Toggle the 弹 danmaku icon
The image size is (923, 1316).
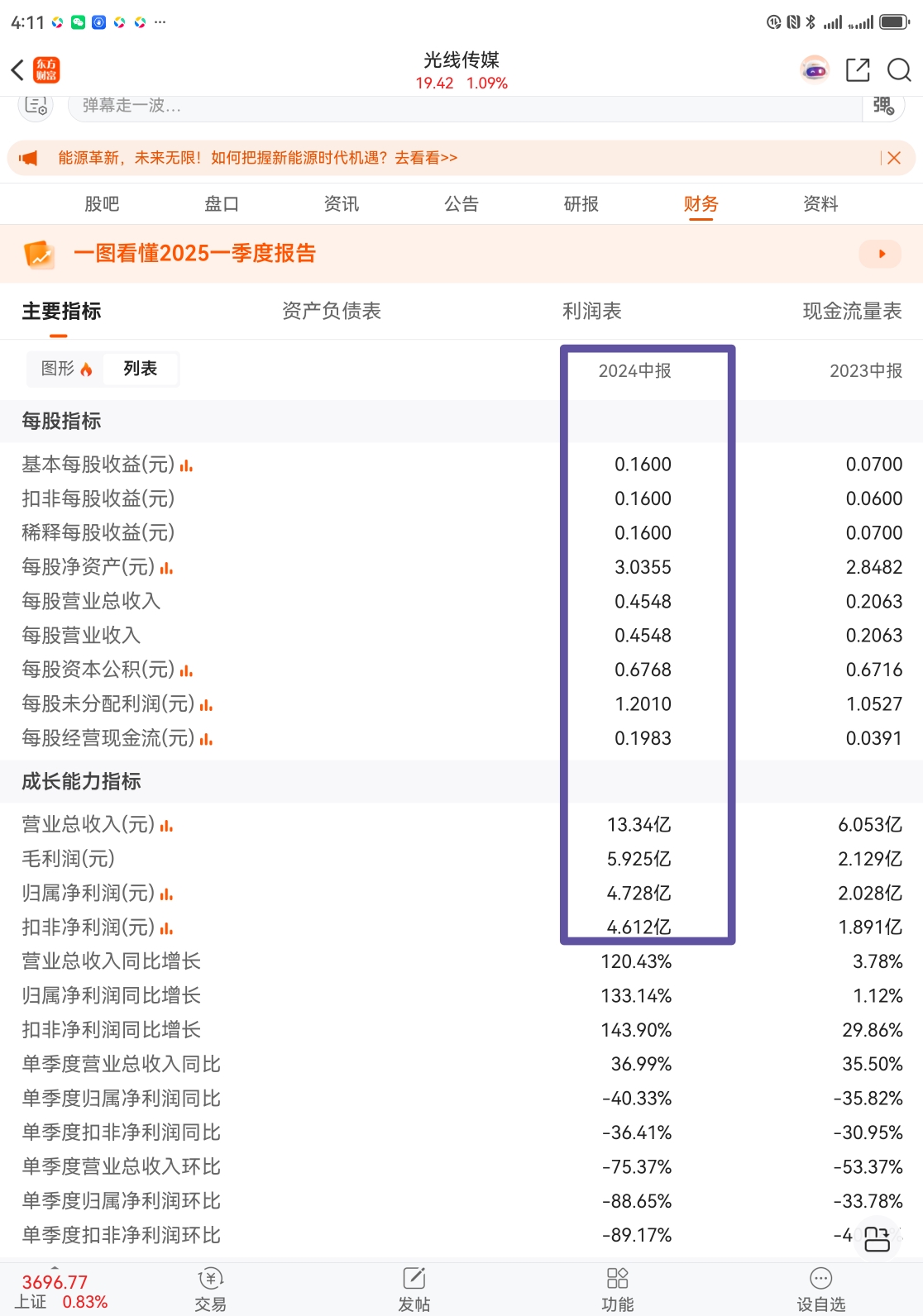[883, 106]
